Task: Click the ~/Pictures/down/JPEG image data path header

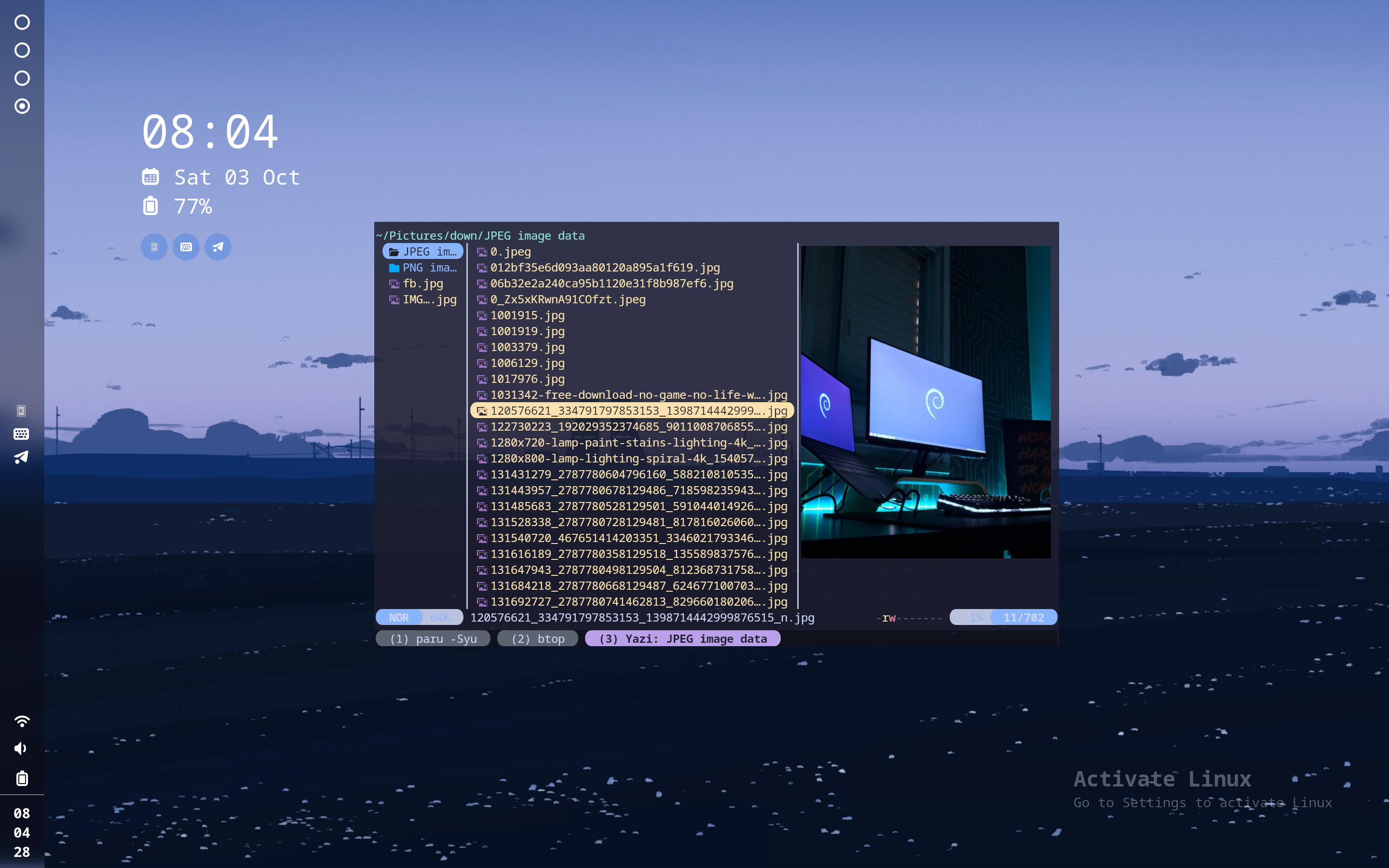Action: (480, 236)
